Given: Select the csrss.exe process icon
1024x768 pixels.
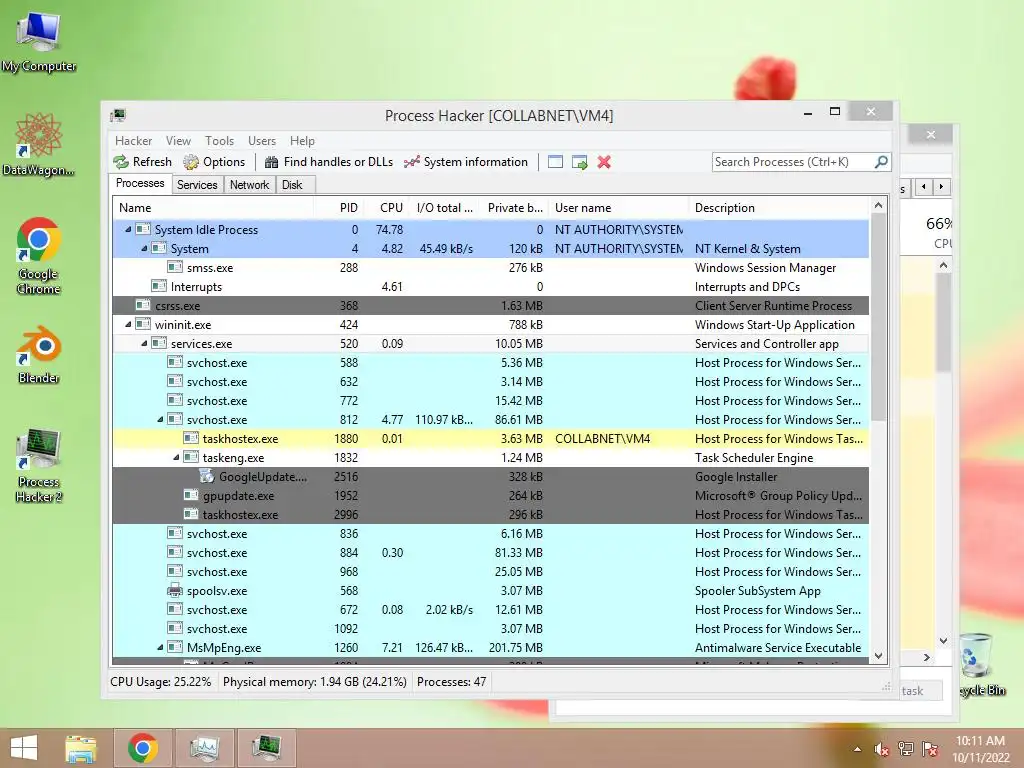Looking at the screenshot, I should (x=142, y=305).
